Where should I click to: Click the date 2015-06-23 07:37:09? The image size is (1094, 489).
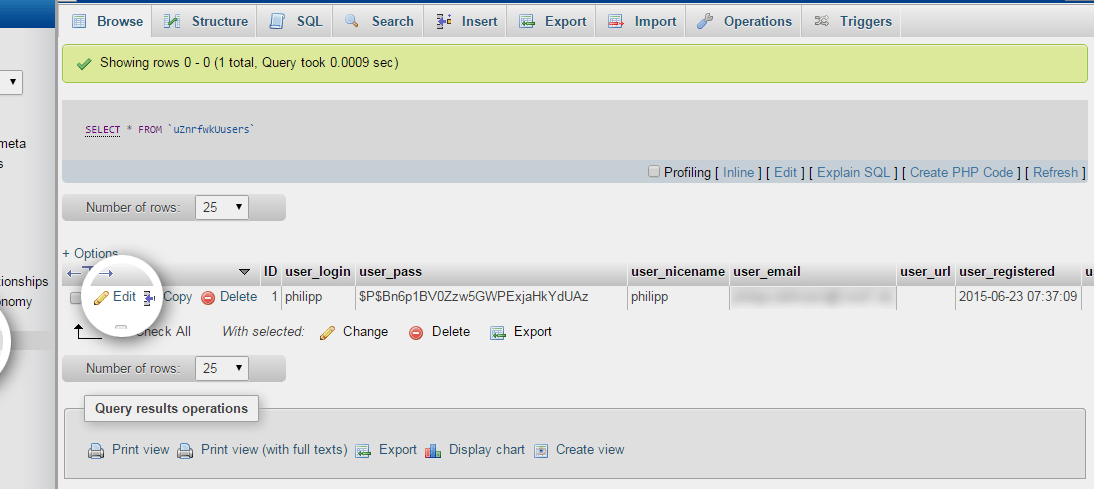[x=1018, y=297]
